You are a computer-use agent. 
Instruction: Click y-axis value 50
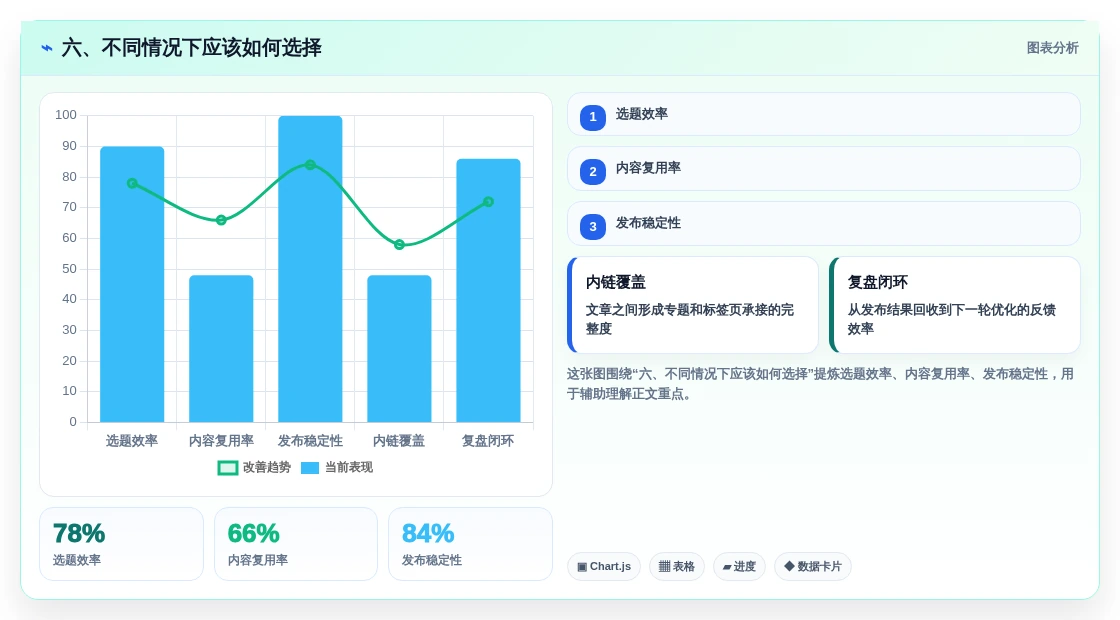coord(69,269)
